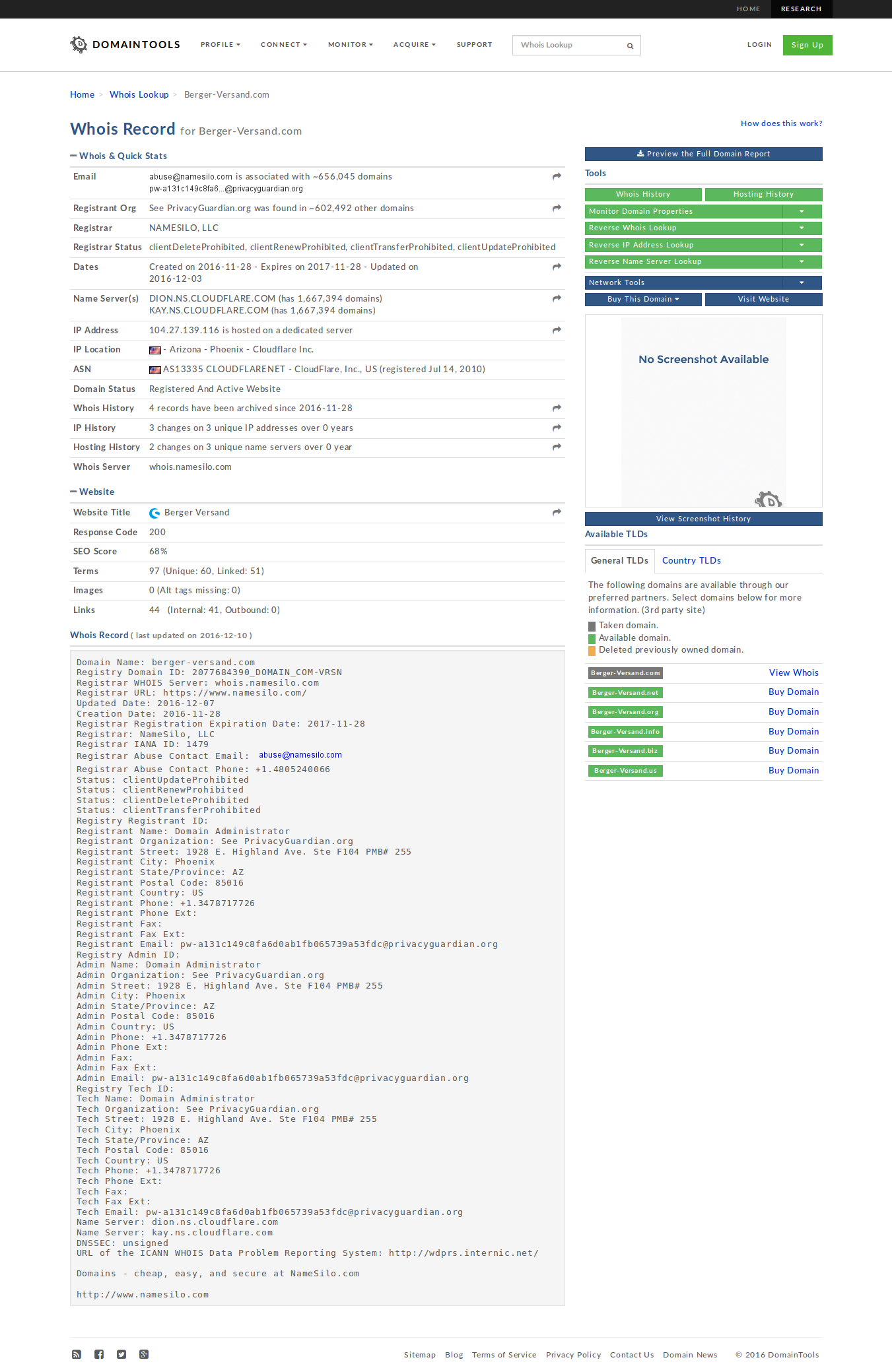Click View Screenshot History button
This screenshot has width=892, height=1372.
click(x=703, y=519)
